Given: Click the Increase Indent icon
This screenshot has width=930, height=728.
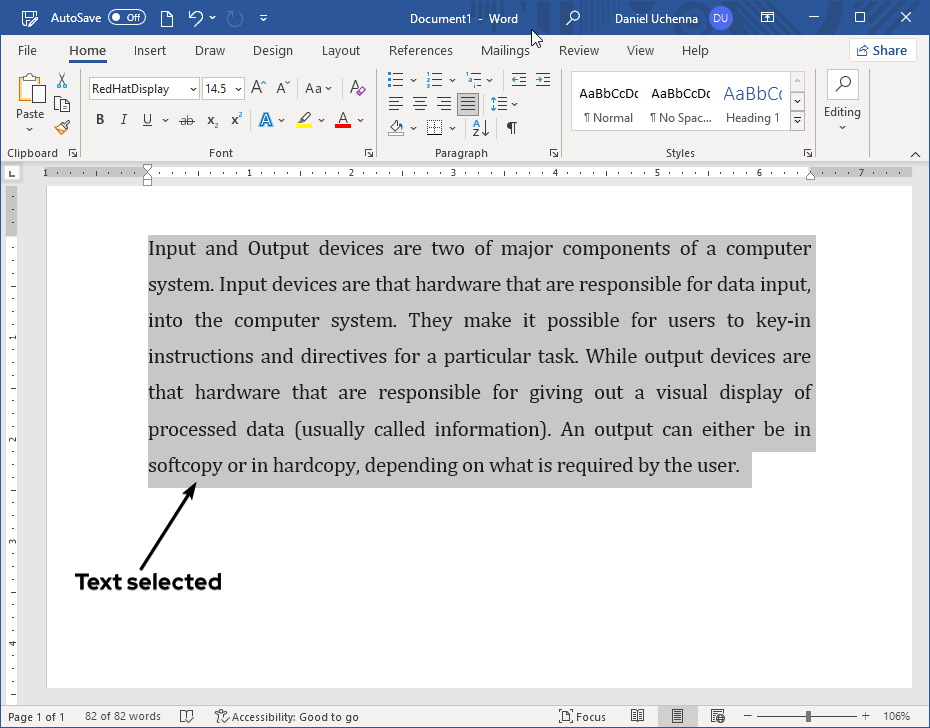Looking at the screenshot, I should tap(543, 80).
